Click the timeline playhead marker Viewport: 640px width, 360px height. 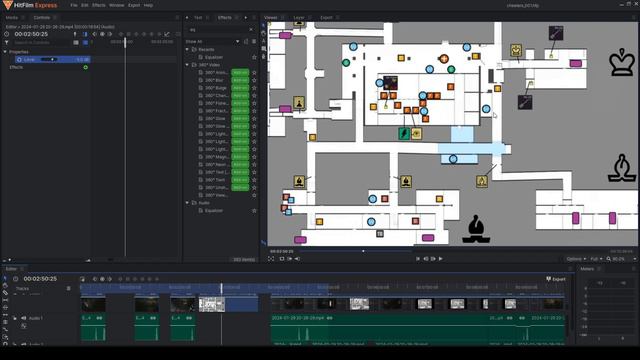tap(221, 288)
